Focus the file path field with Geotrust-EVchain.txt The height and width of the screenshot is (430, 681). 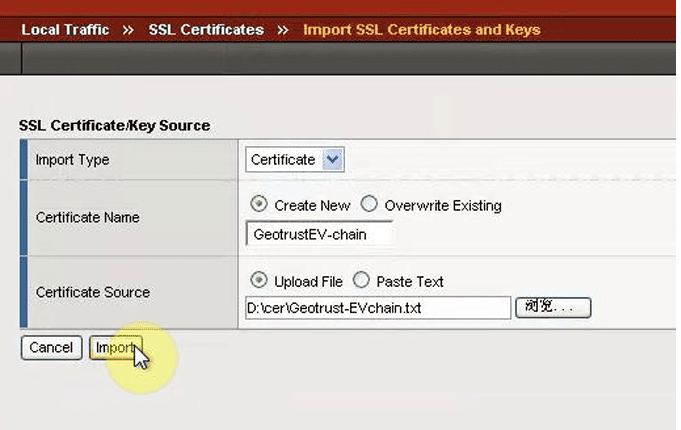(378, 308)
